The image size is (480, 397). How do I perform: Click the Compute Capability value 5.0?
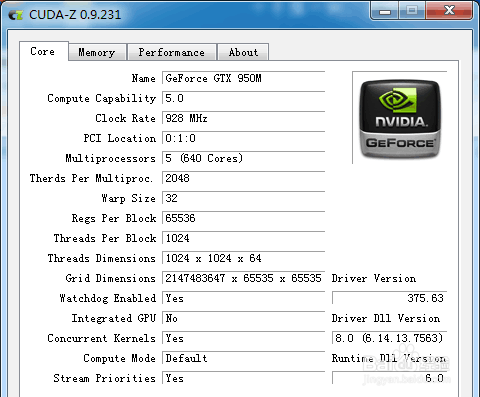[244, 98]
